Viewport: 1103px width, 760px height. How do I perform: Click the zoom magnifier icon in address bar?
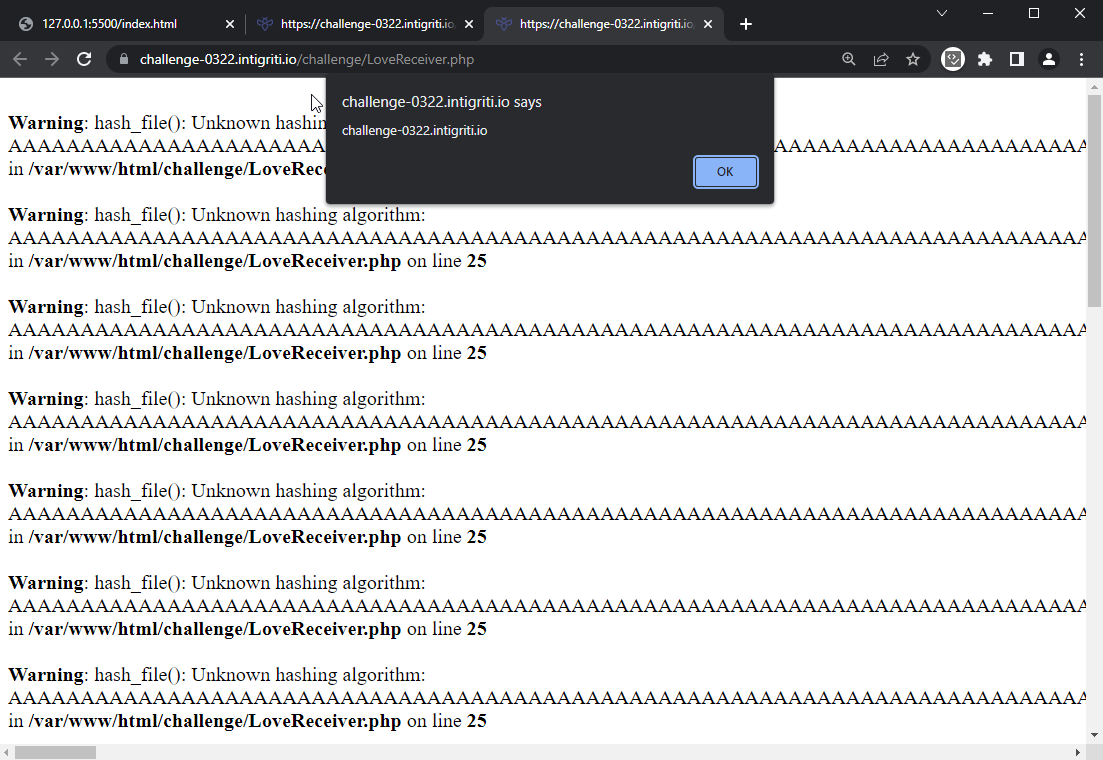848,59
